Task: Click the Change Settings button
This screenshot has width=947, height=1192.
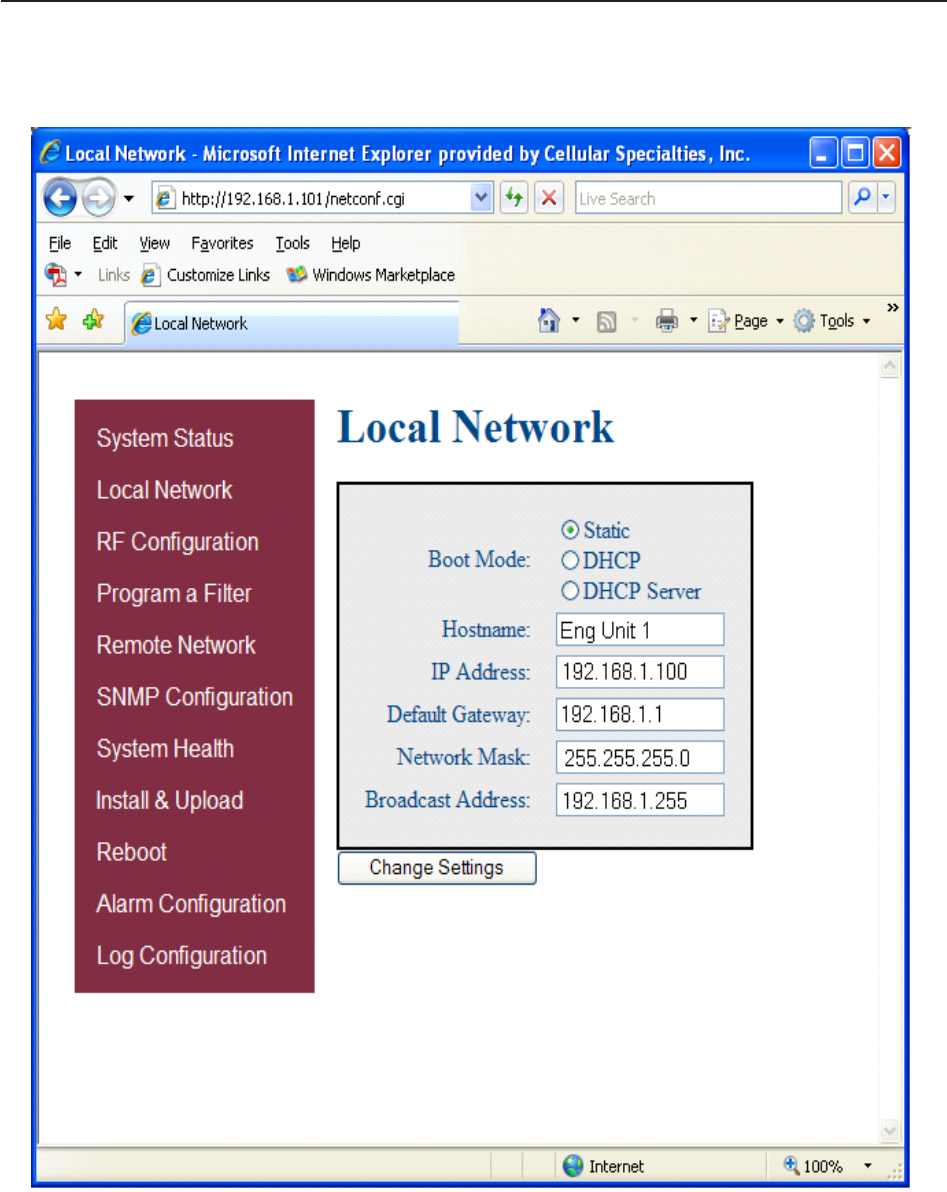Action: 437,867
